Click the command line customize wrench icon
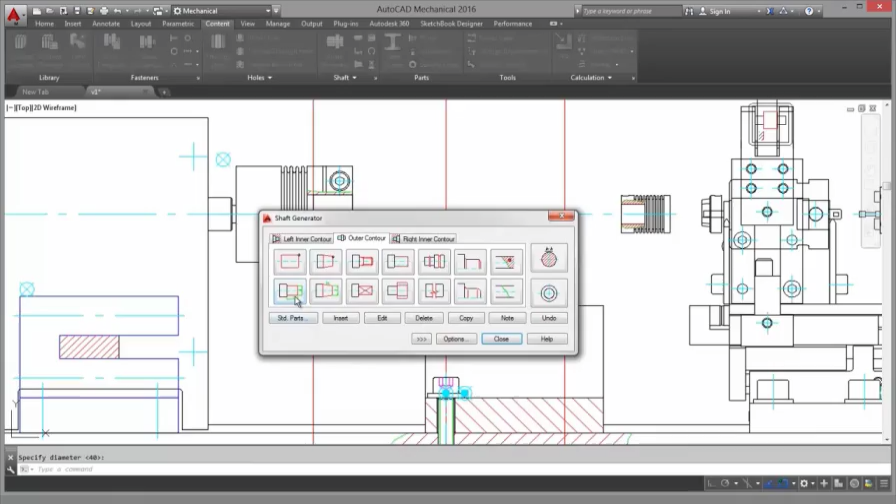 point(10,469)
